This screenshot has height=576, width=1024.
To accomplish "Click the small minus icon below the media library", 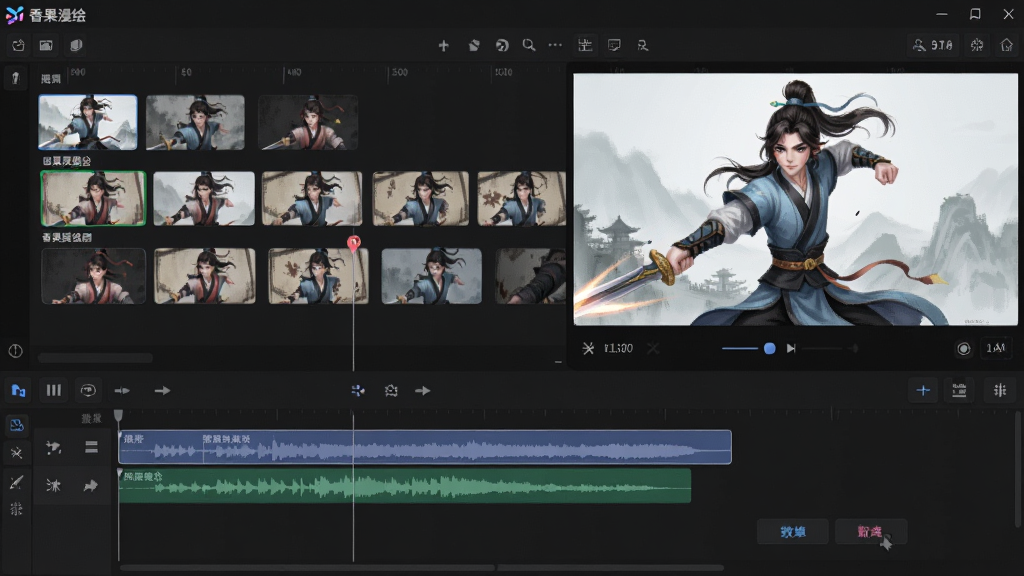I will 558,361.
